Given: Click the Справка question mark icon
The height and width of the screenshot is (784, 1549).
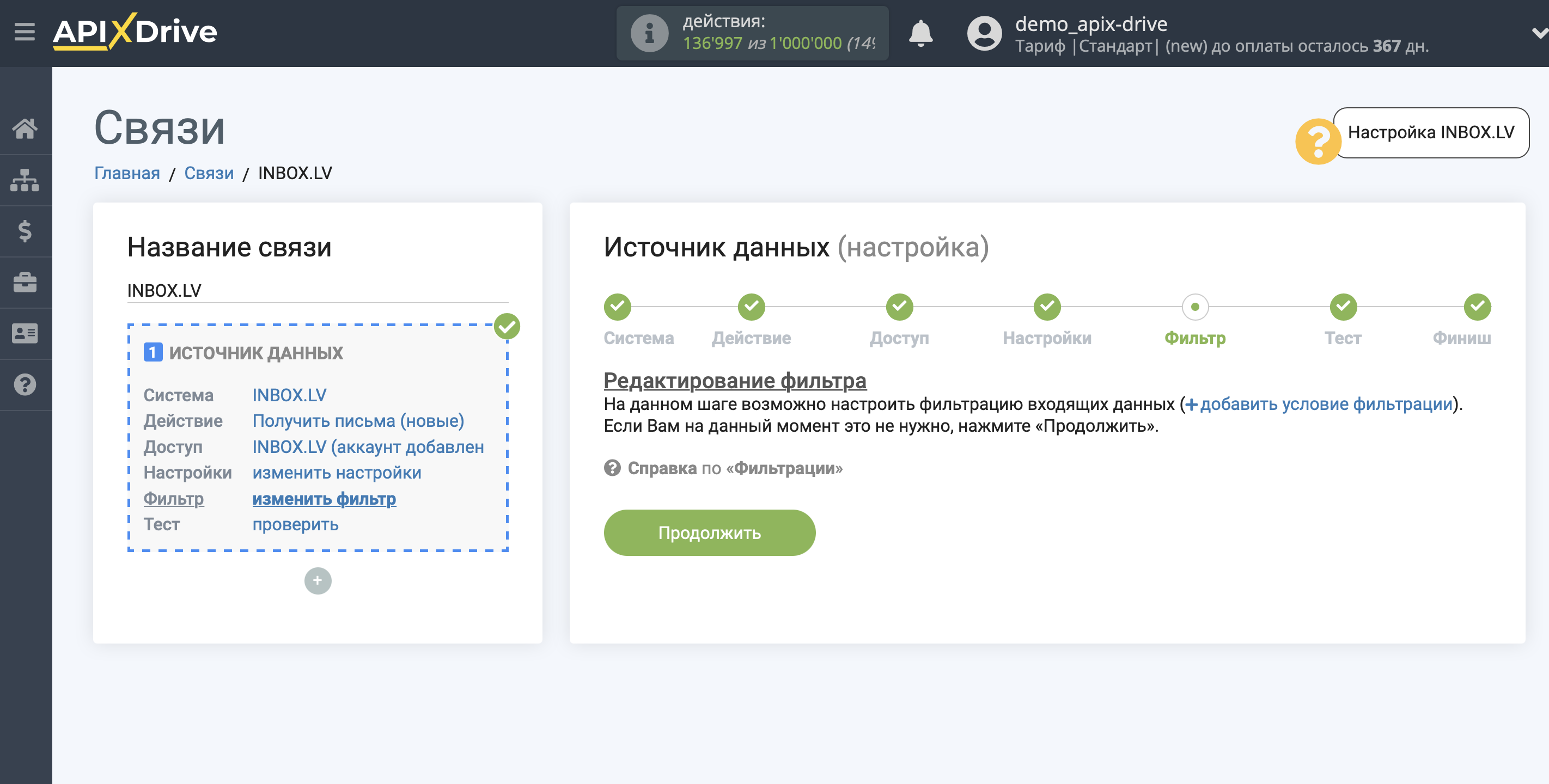Looking at the screenshot, I should click(612, 468).
